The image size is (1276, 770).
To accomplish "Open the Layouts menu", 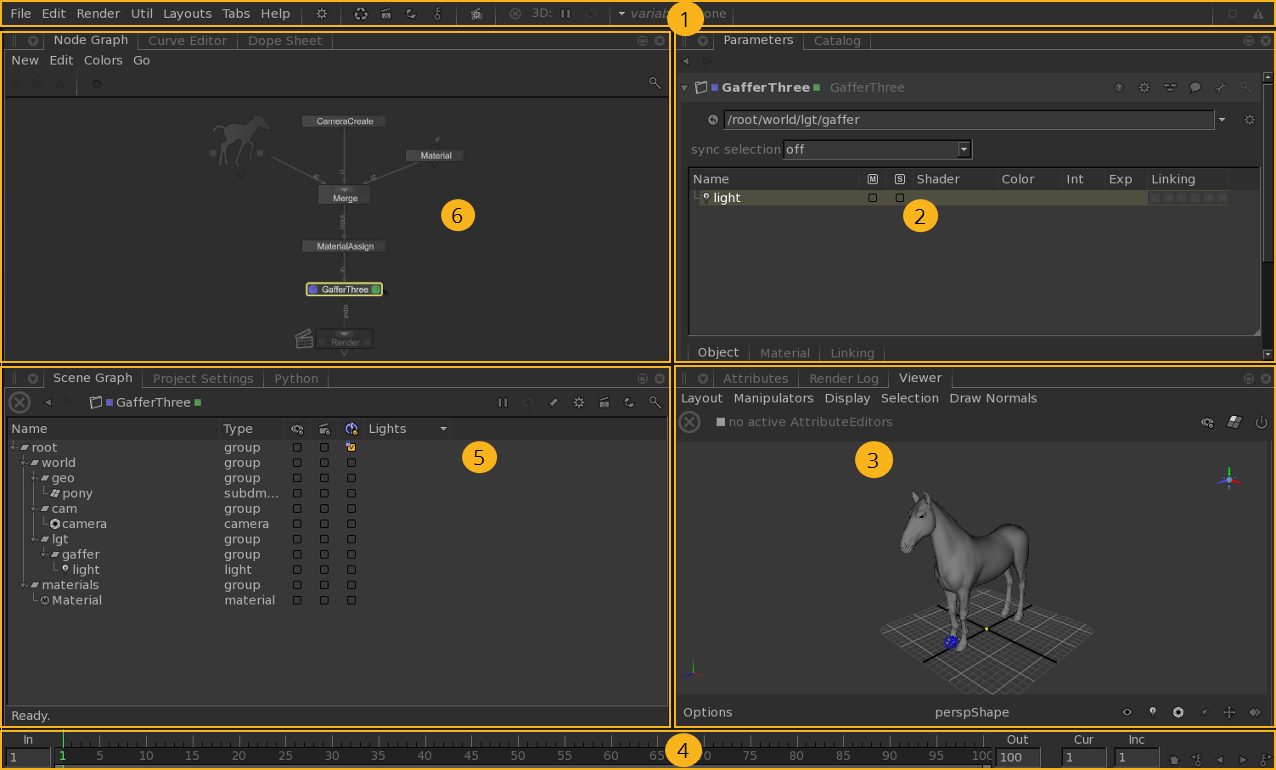I will coord(187,14).
